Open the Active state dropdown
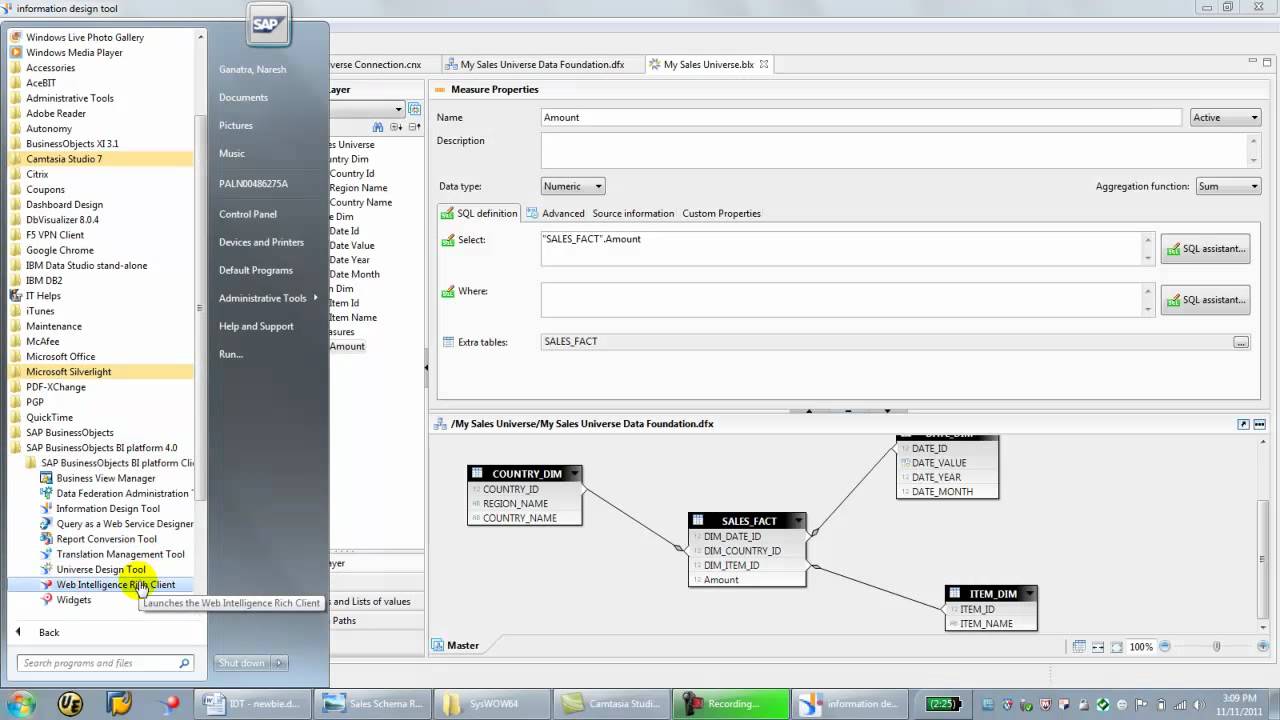 (x=1225, y=118)
